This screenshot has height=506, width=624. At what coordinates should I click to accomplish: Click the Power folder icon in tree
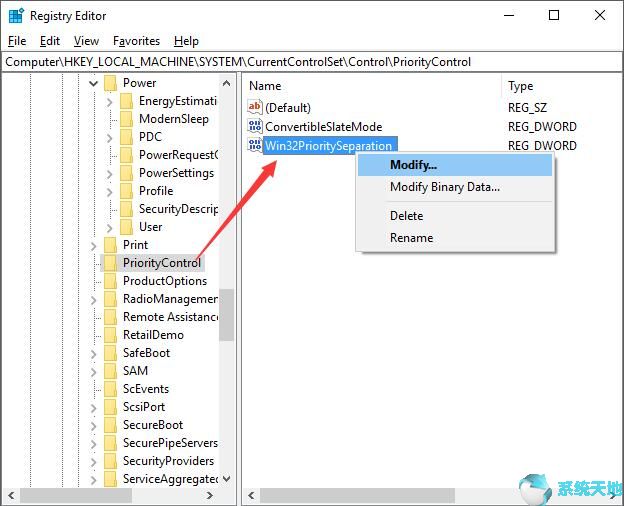[110, 83]
